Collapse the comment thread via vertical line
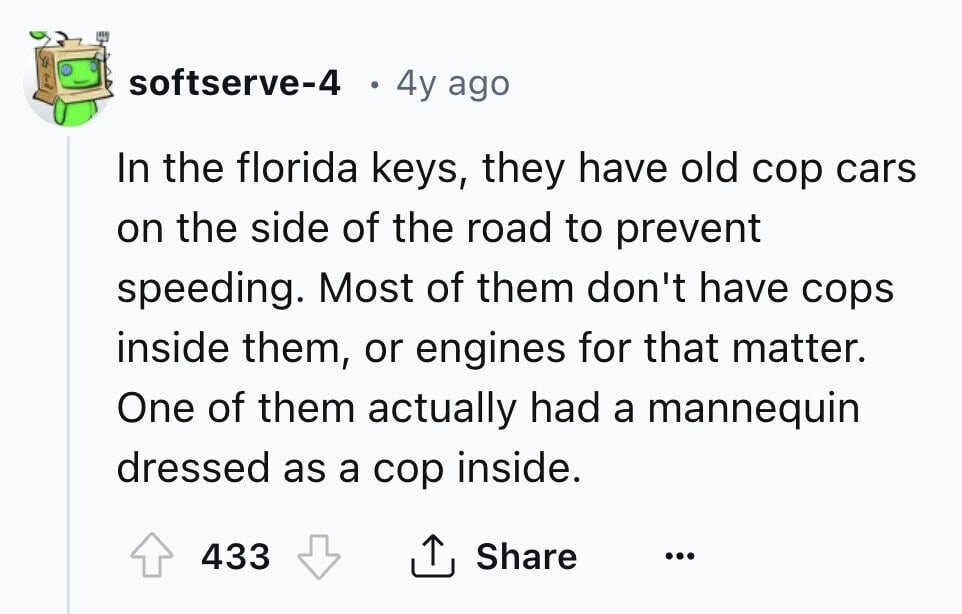The width and height of the screenshot is (962, 614). [x=68, y=374]
